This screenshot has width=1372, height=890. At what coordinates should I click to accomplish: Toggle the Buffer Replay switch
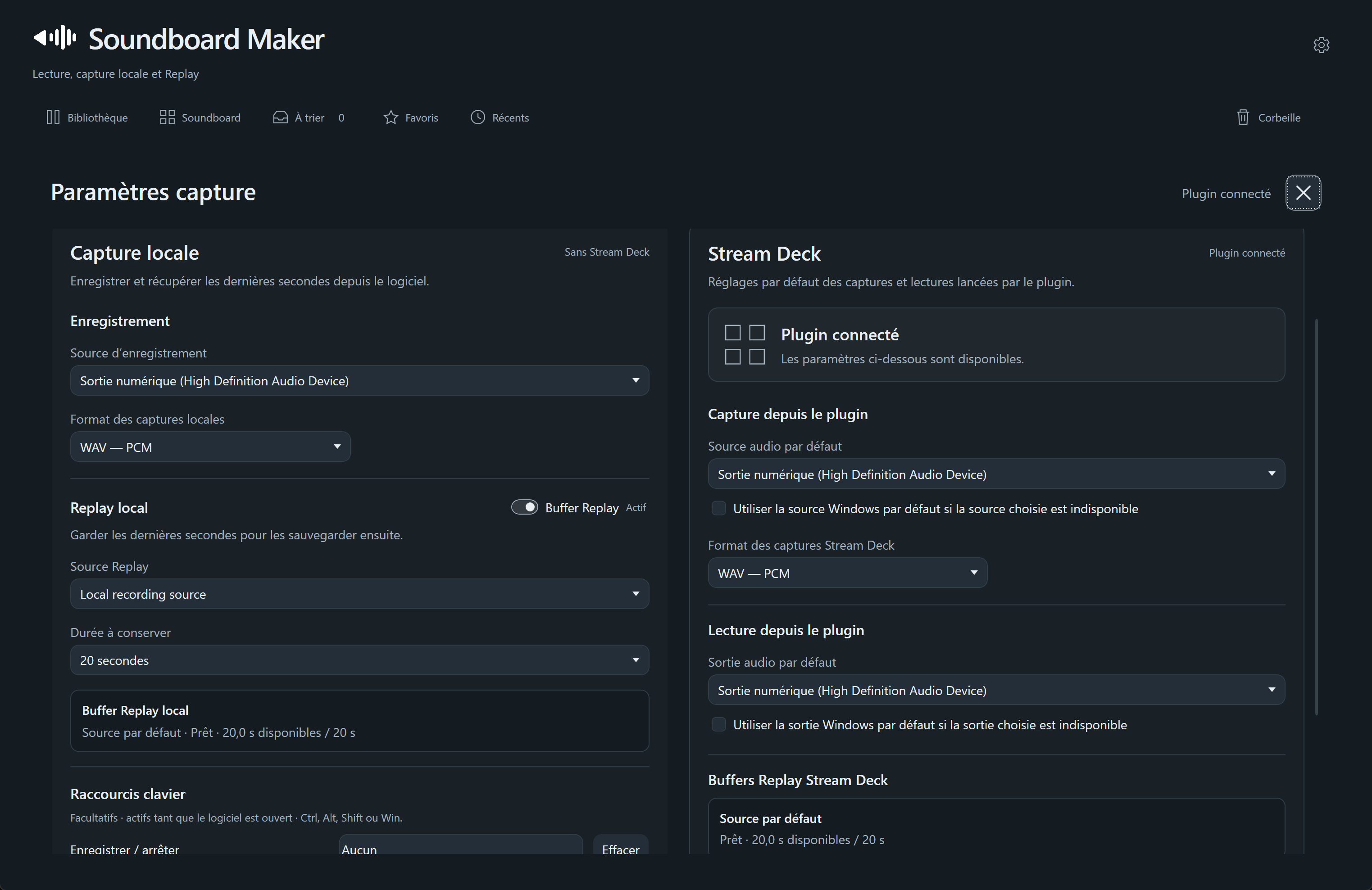(x=524, y=507)
